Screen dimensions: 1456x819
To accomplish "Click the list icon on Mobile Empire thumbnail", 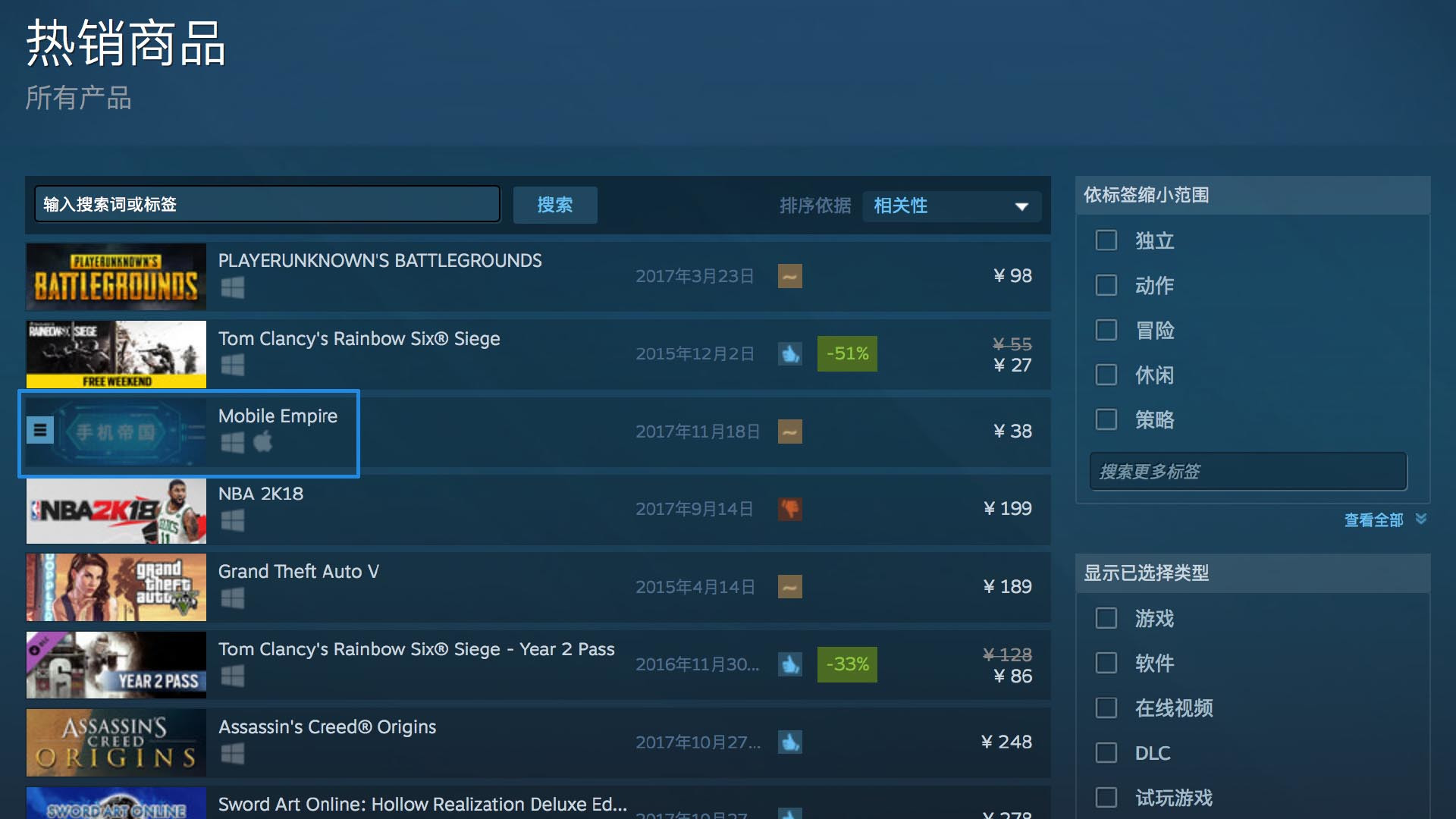I will coord(40,431).
